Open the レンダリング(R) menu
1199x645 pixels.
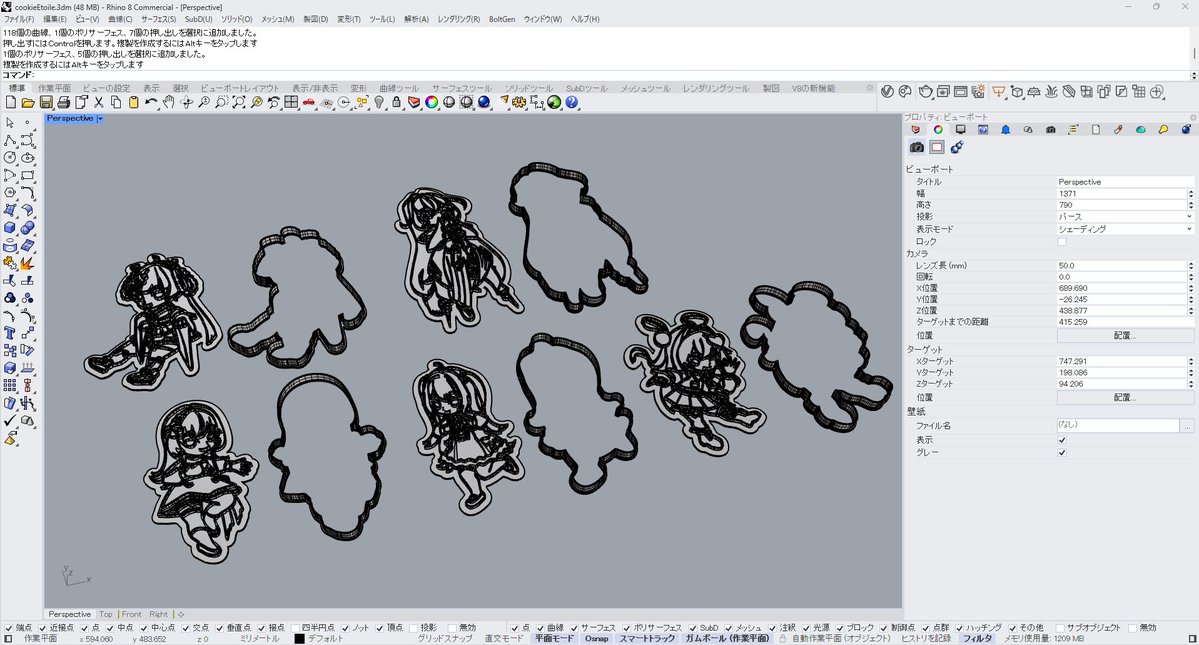pyautogui.click(x=459, y=19)
